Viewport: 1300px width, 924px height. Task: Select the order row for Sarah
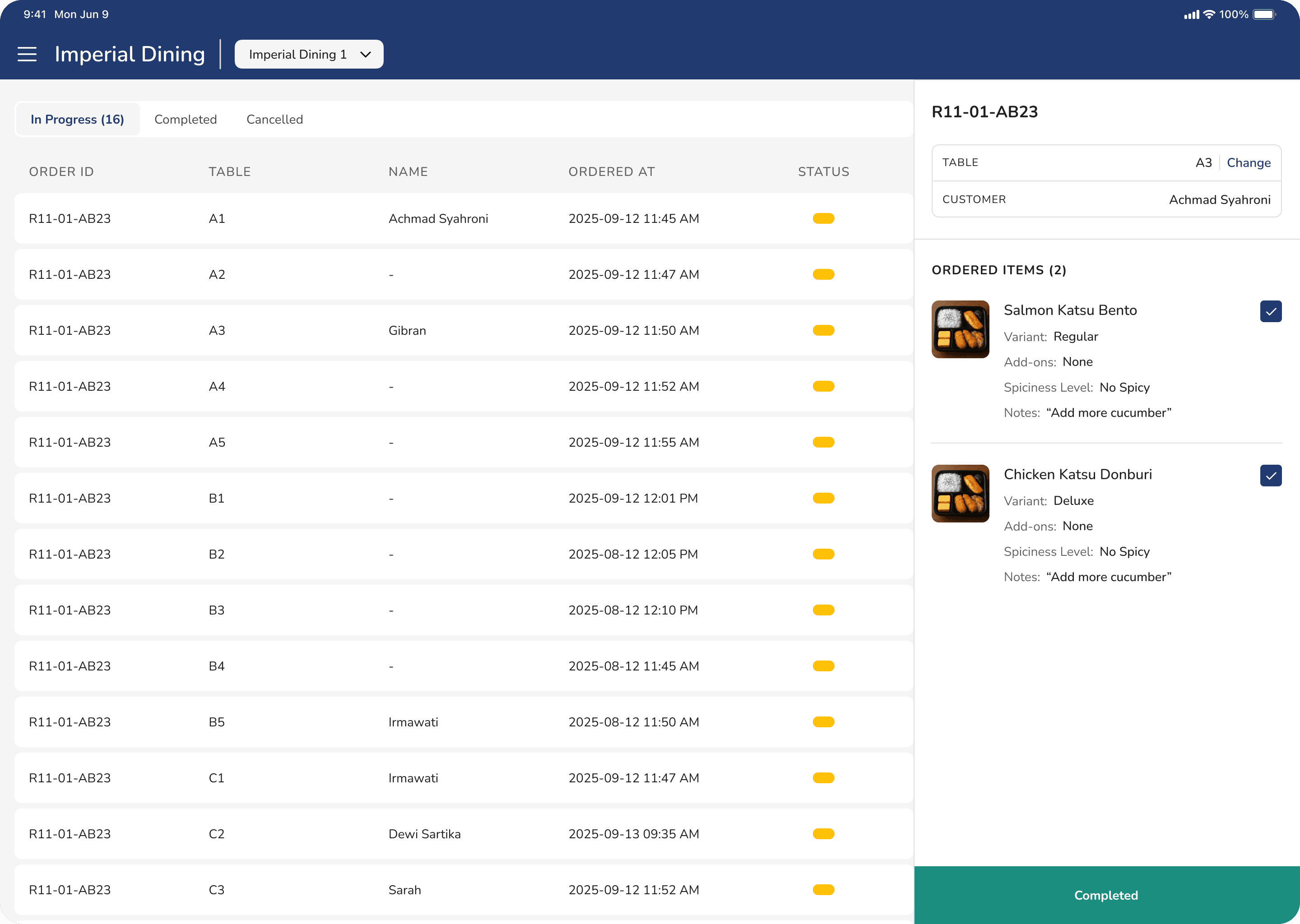pyautogui.click(x=464, y=890)
